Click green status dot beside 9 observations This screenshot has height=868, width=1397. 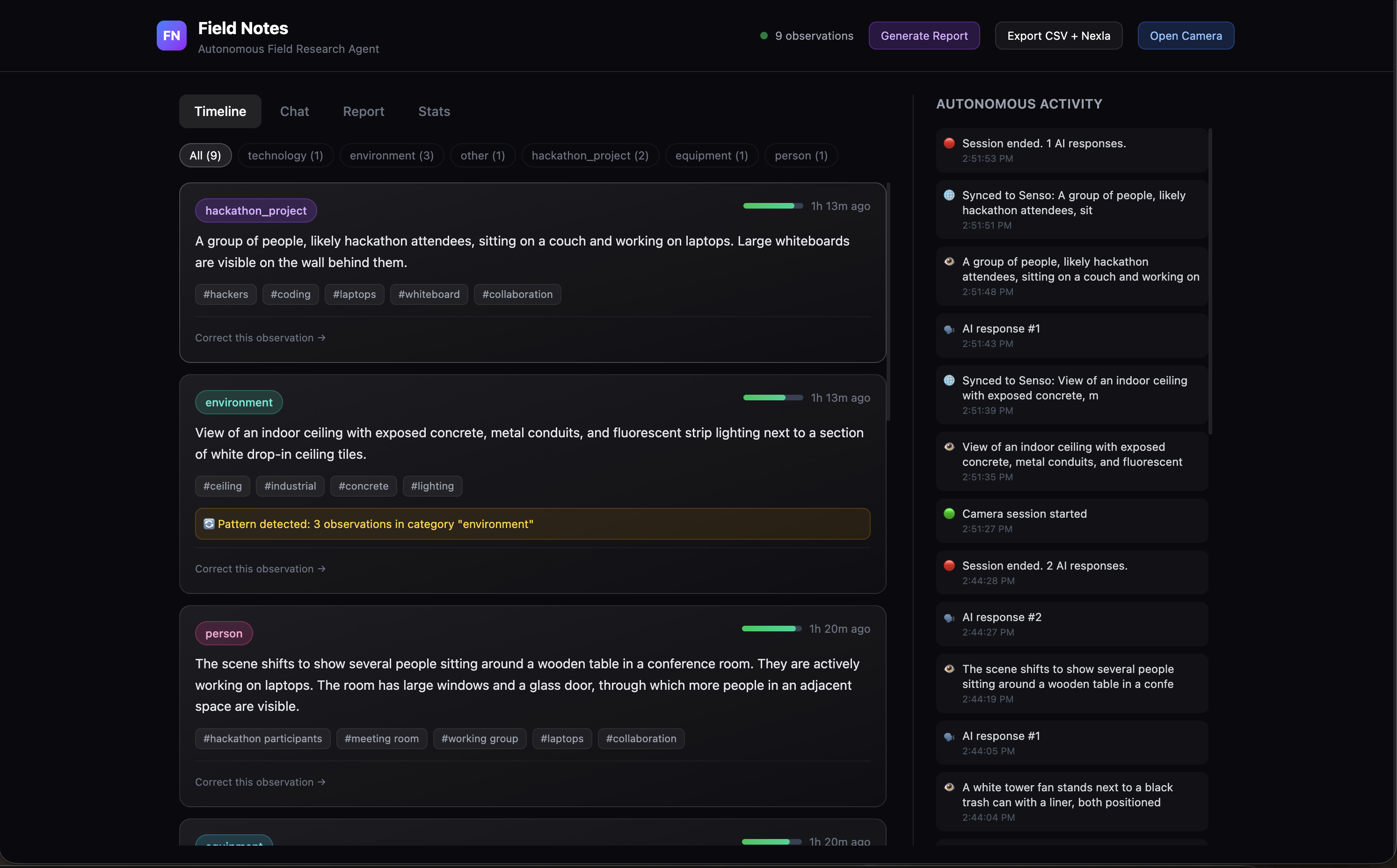pyautogui.click(x=764, y=36)
